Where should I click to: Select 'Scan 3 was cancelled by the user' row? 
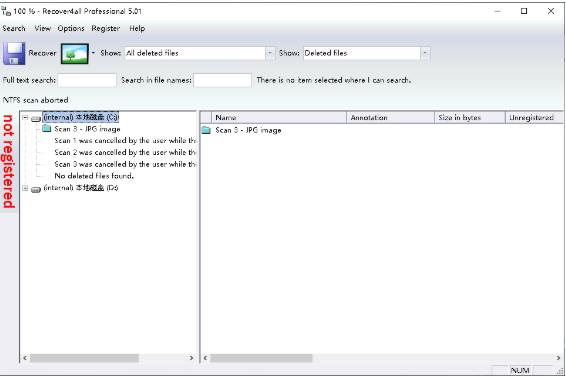click(125, 164)
